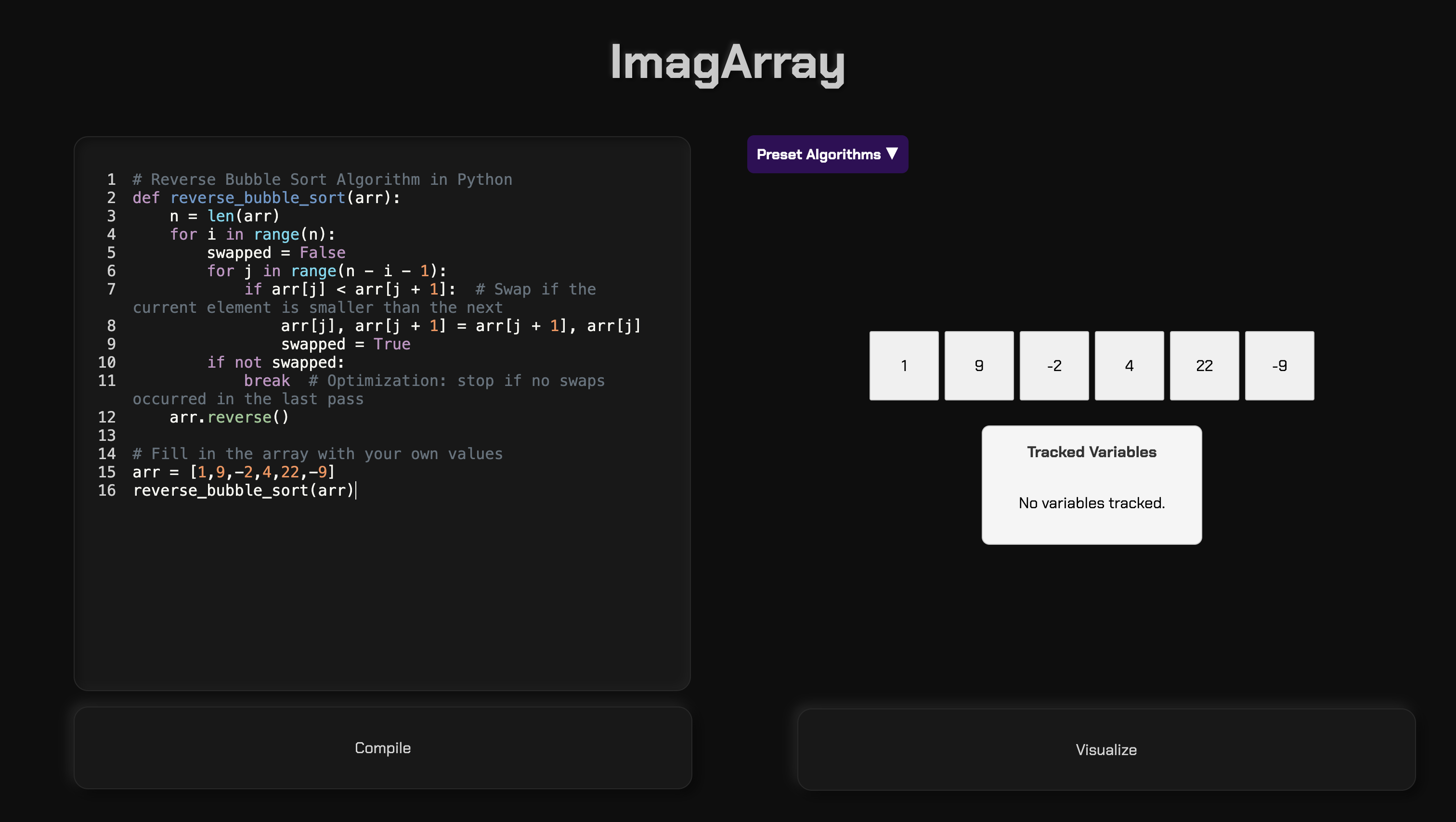The image size is (1456, 822).
Task: Click the def reverse_bubble_sort line
Action: 266,198
